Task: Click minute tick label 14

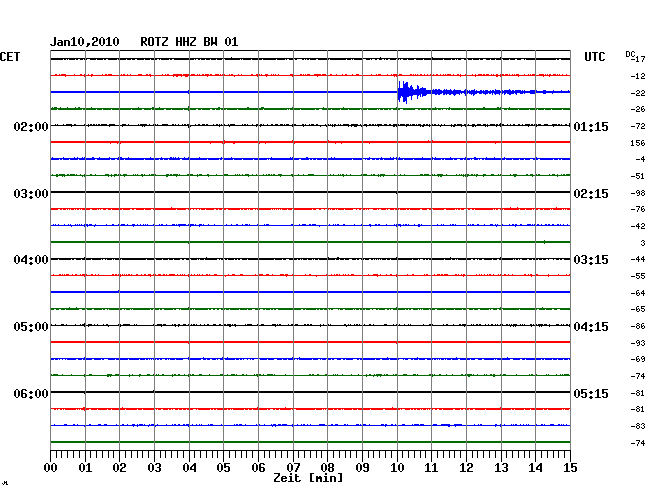Action: point(535,468)
